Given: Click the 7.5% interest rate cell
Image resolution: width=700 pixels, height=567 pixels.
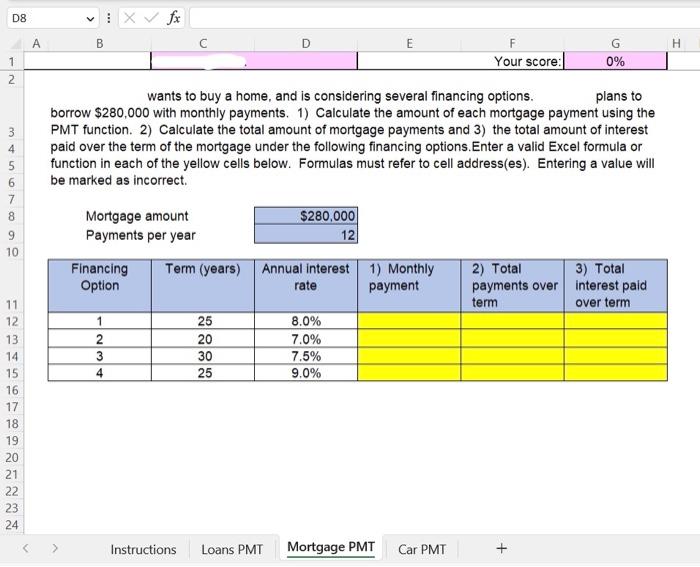Looking at the screenshot, I should pos(306,356).
